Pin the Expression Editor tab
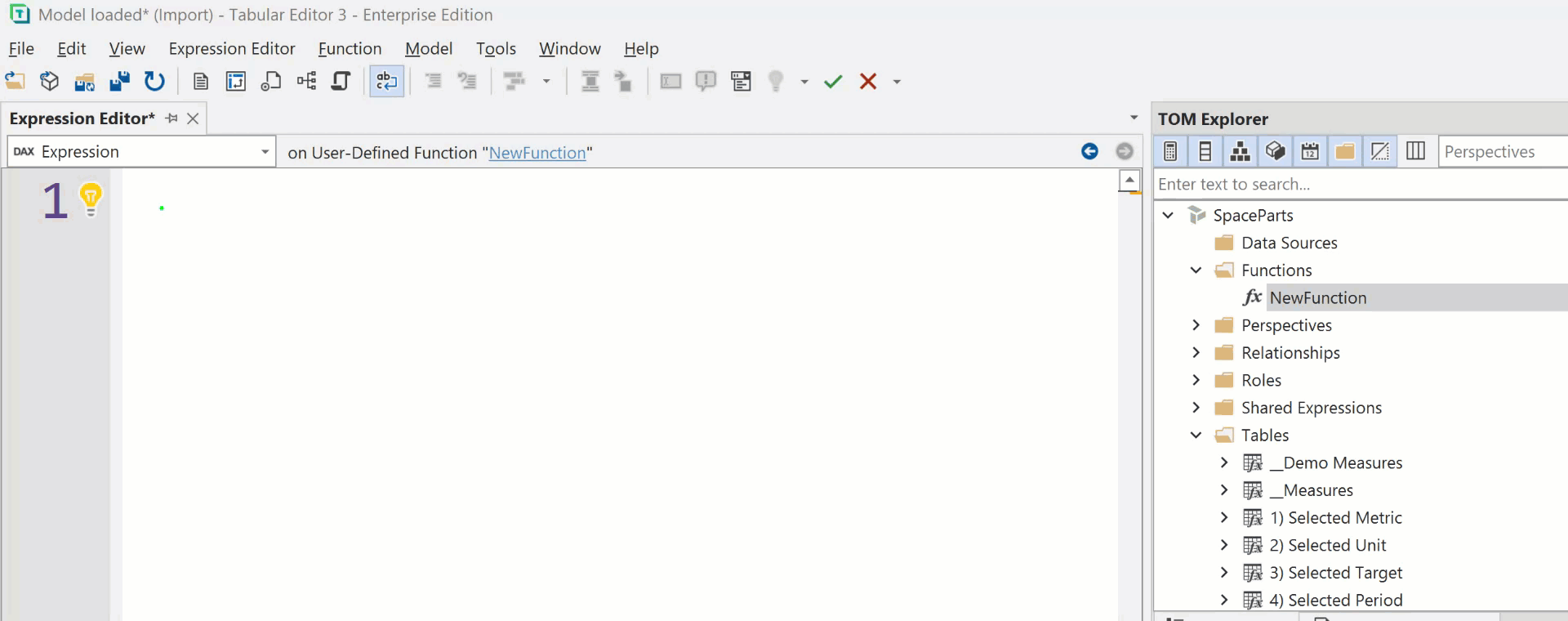1568x621 pixels. (x=171, y=118)
